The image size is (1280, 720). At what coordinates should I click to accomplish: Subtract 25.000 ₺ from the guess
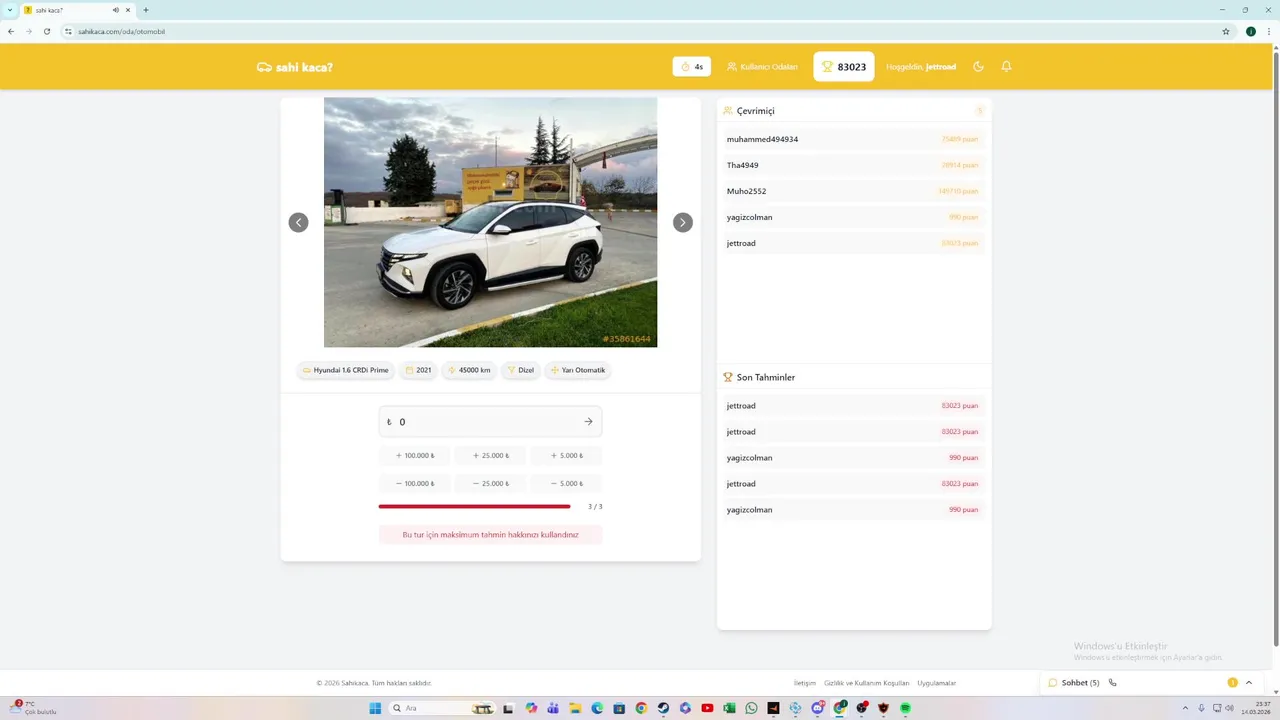[x=490, y=483]
